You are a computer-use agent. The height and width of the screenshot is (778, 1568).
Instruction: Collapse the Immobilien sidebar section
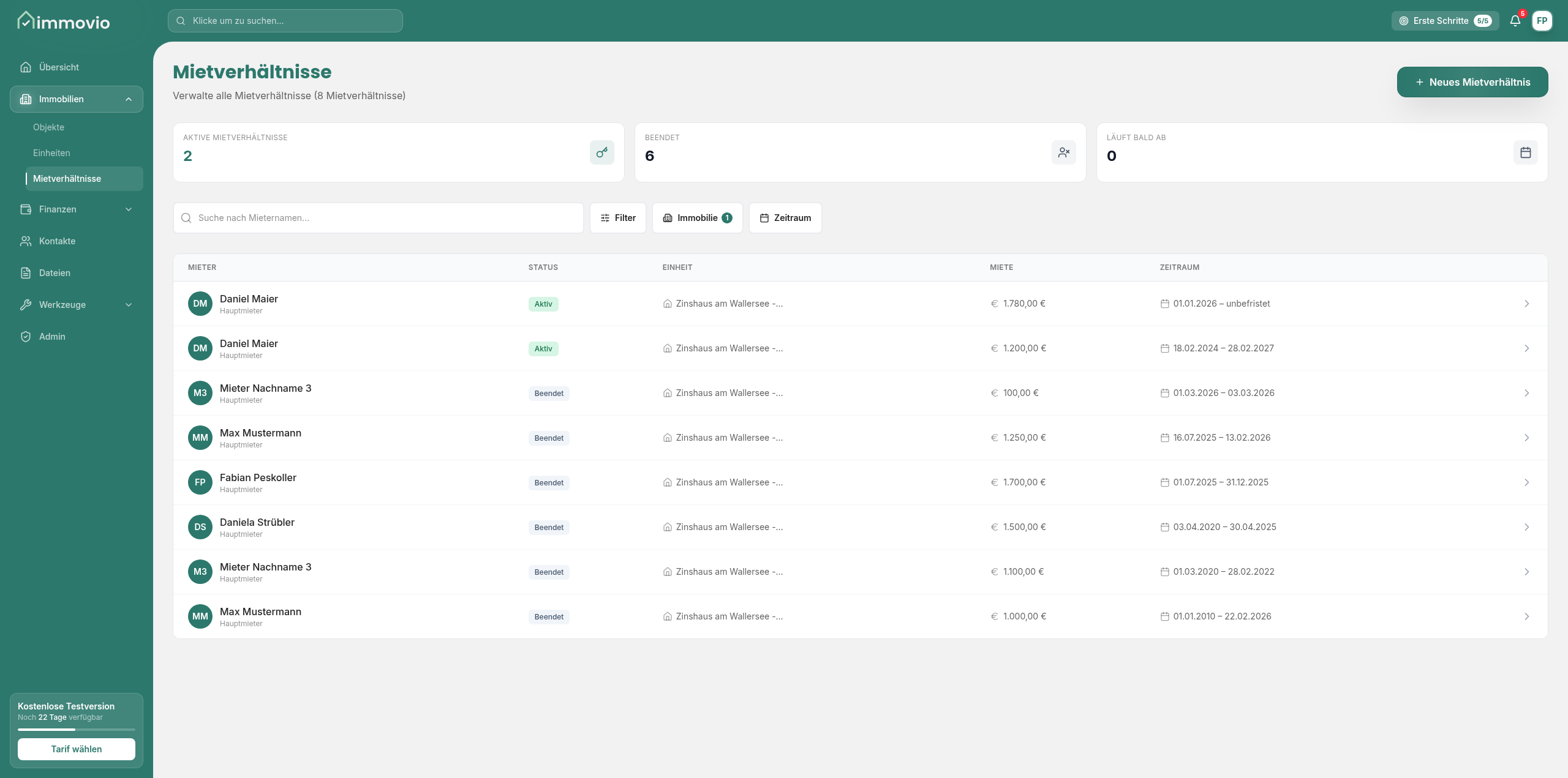pos(129,99)
